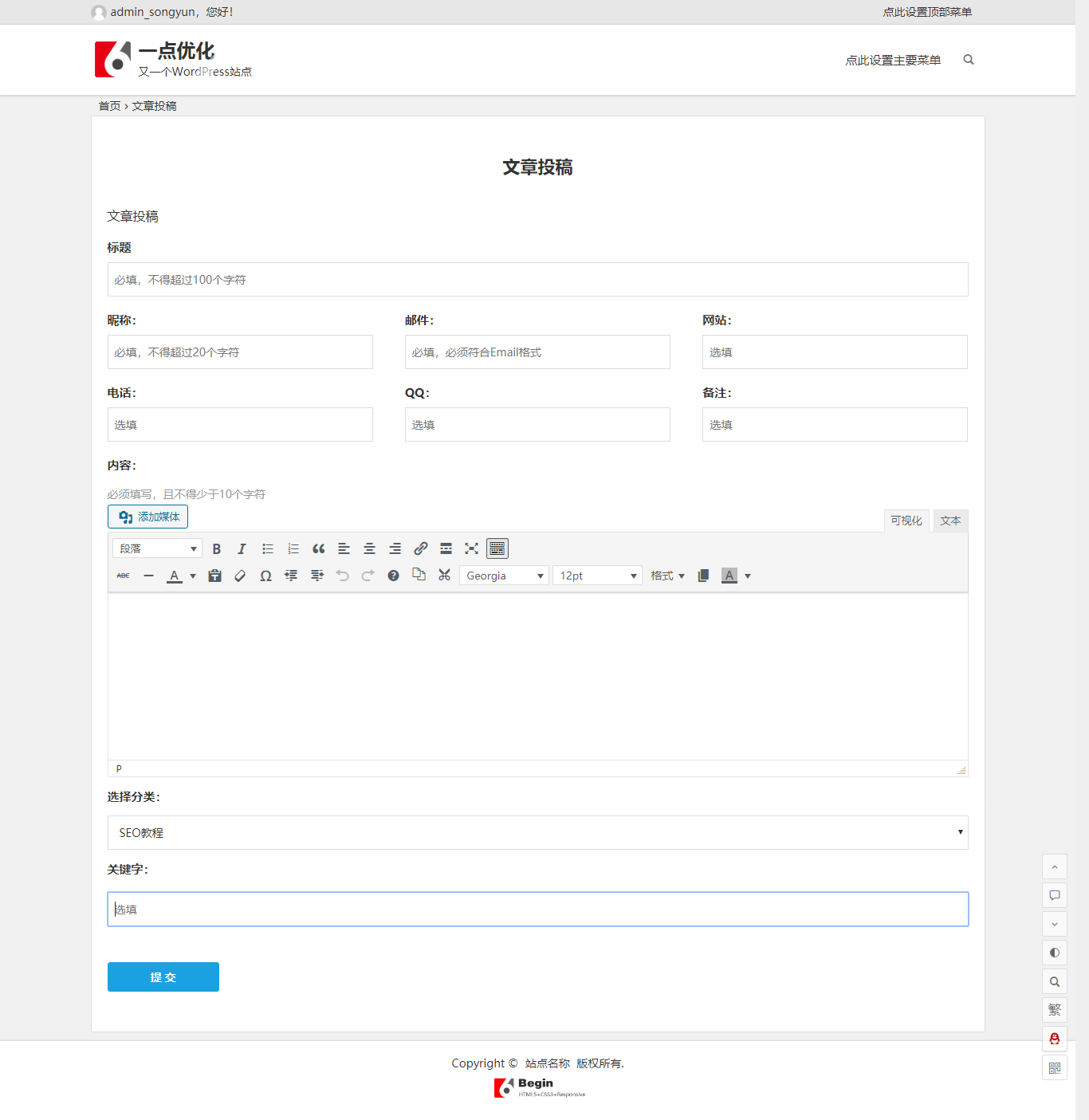
Task: Focus the 电话 phone field
Action: click(x=240, y=424)
